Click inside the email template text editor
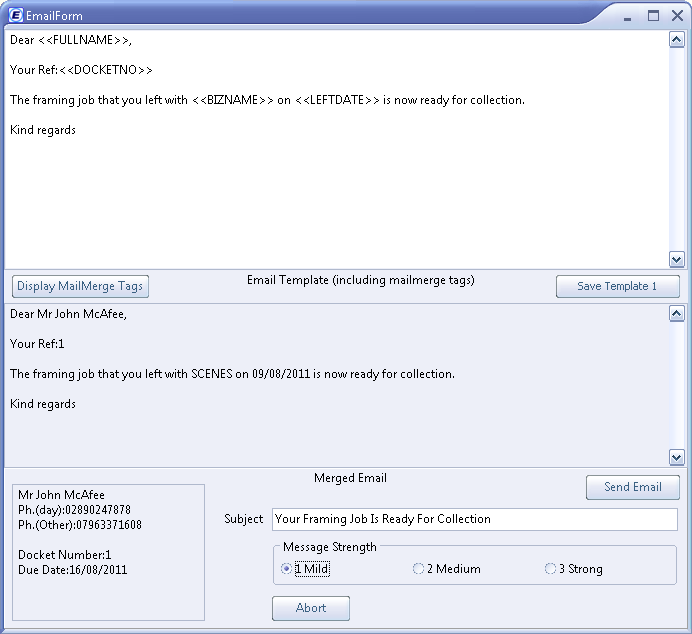 330,190
